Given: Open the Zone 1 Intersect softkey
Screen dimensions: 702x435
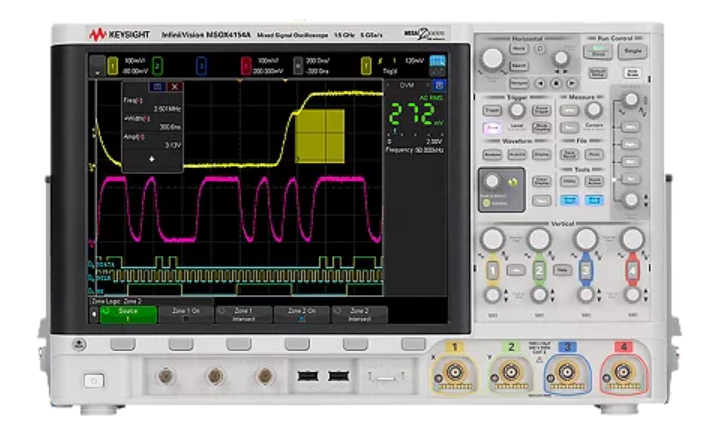Looking at the screenshot, I should click(244, 315).
